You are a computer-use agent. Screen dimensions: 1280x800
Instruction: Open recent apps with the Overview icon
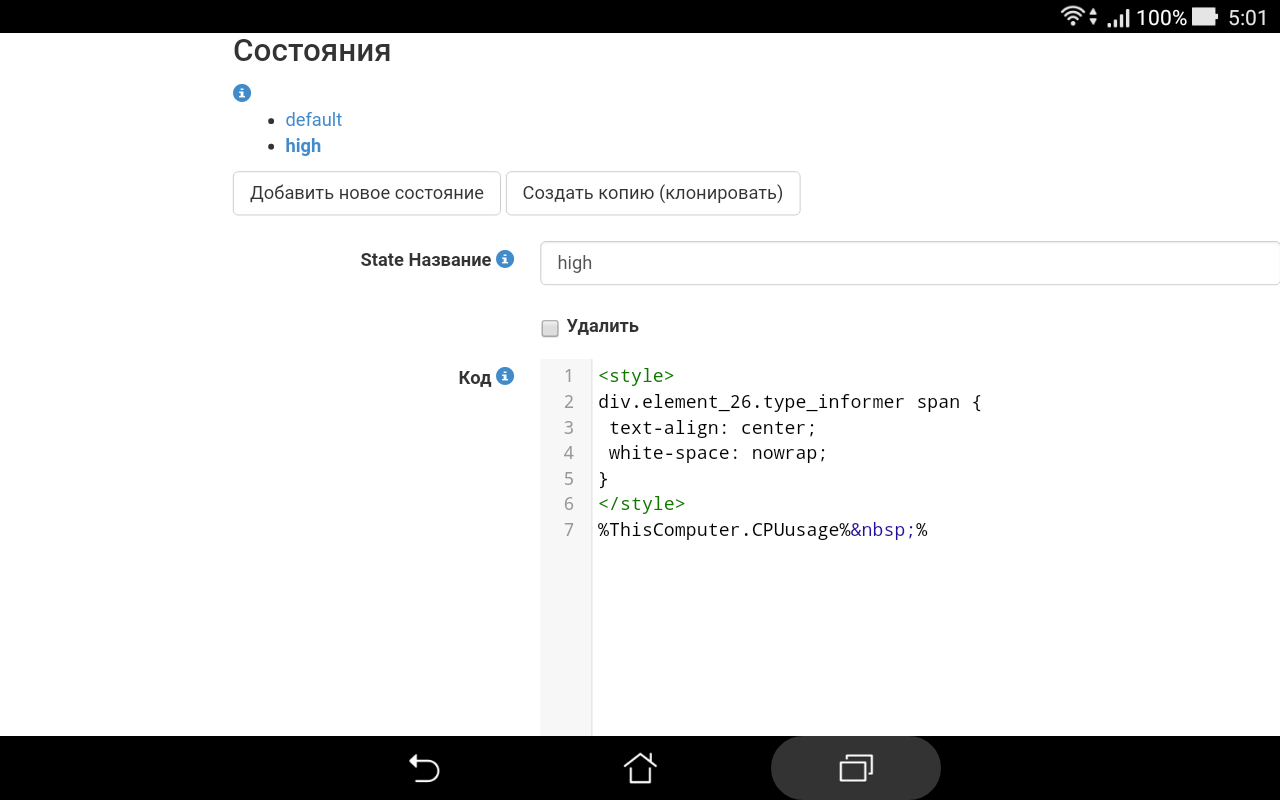(x=855, y=768)
